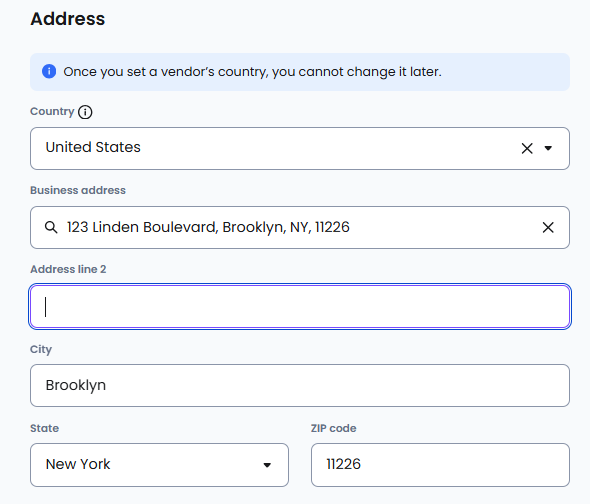The height and width of the screenshot is (504, 590).
Task: Click the ZIP code field 11226
Action: point(440,465)
